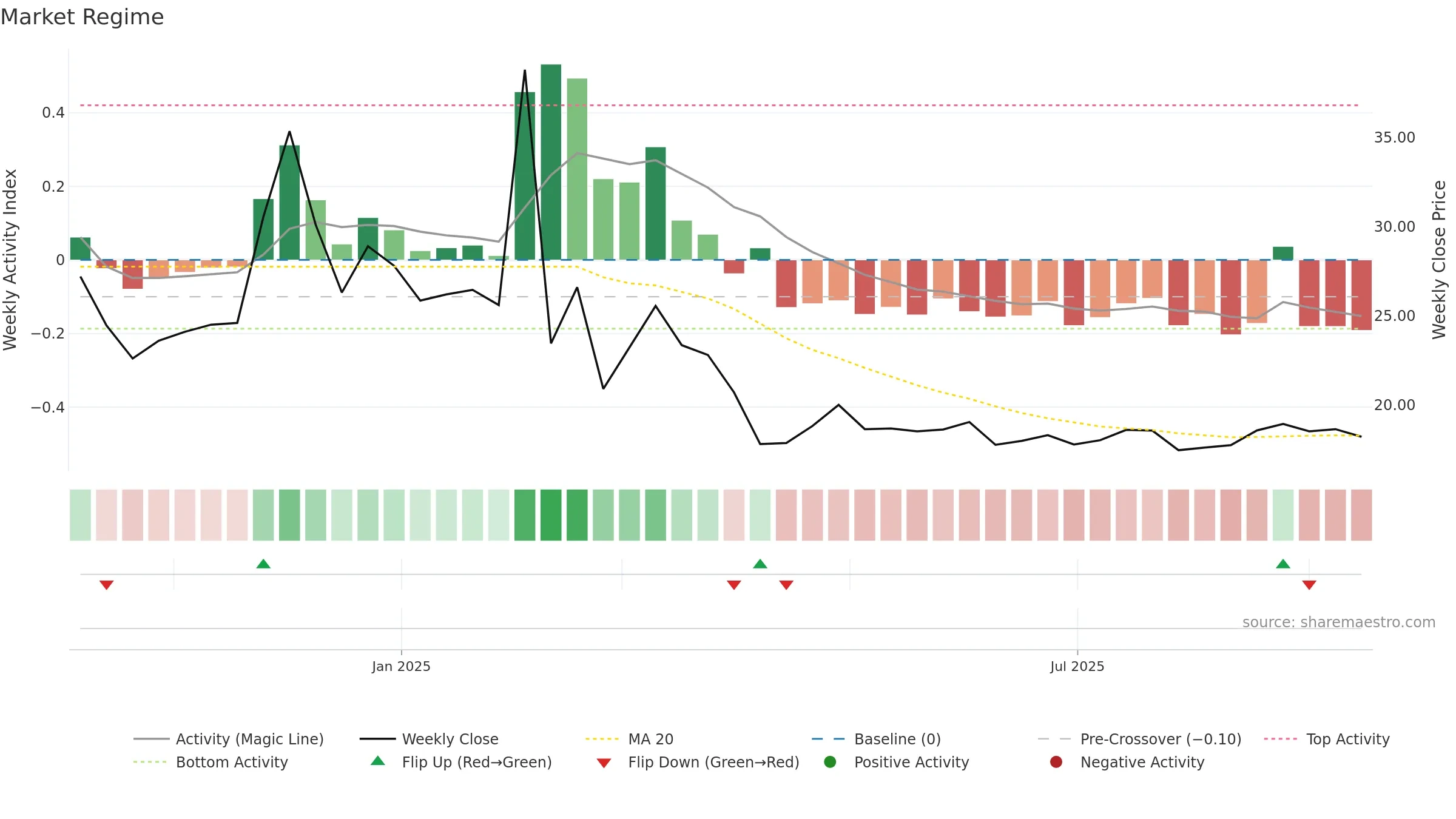
Task: Click the 35.00 price tick label
Action: 1395,138
